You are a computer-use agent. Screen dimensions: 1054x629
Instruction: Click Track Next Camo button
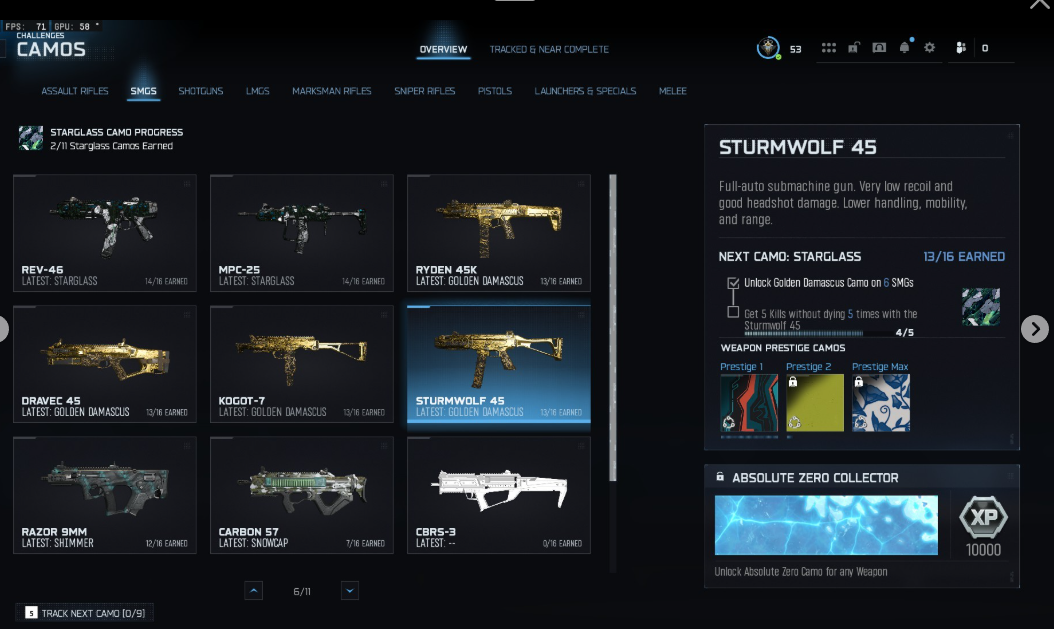[x=85, y=613]
